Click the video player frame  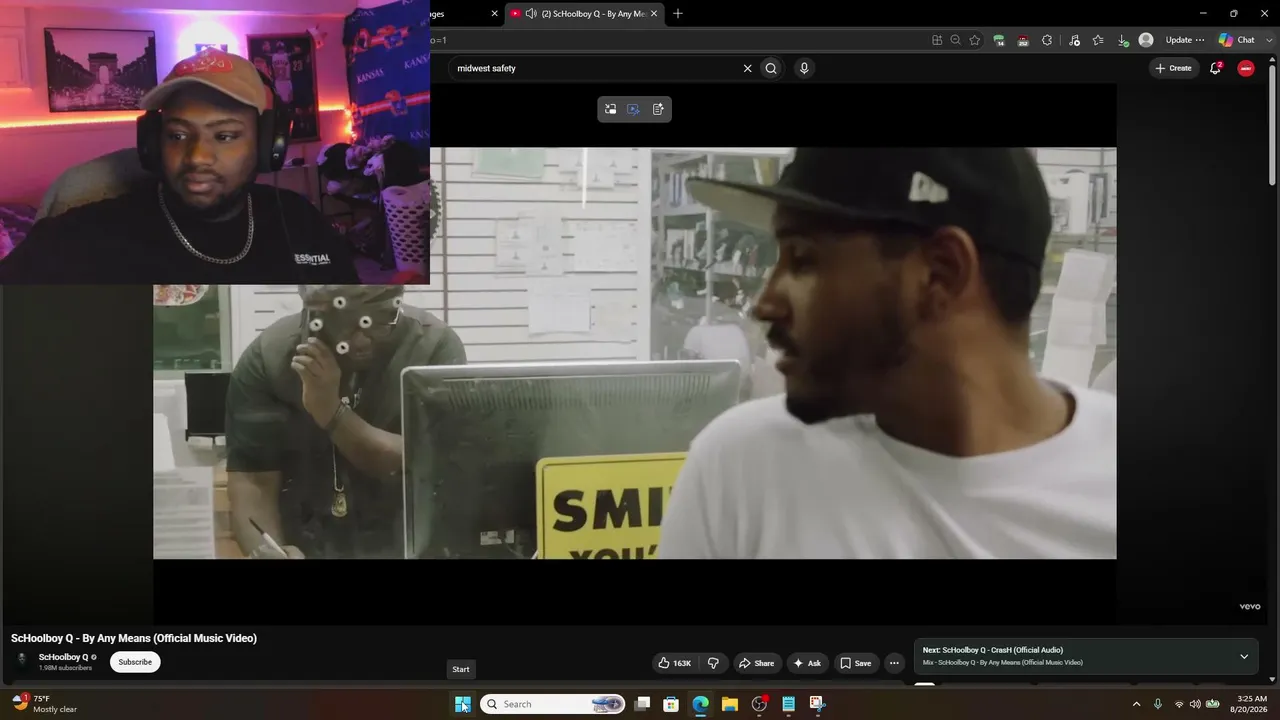[634, 353]
